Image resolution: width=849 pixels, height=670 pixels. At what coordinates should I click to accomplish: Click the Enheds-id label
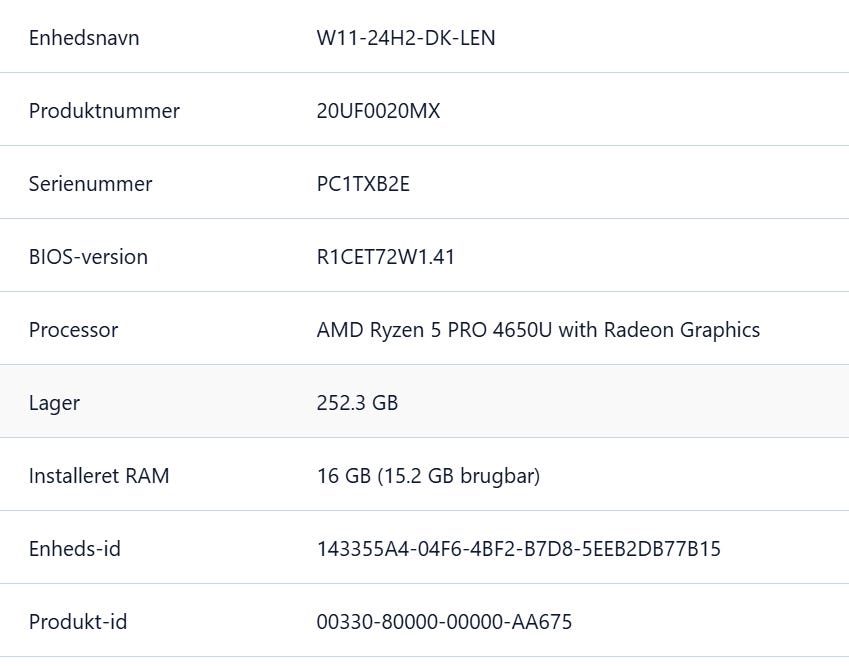pyautogui.click(x=75, y=549)
